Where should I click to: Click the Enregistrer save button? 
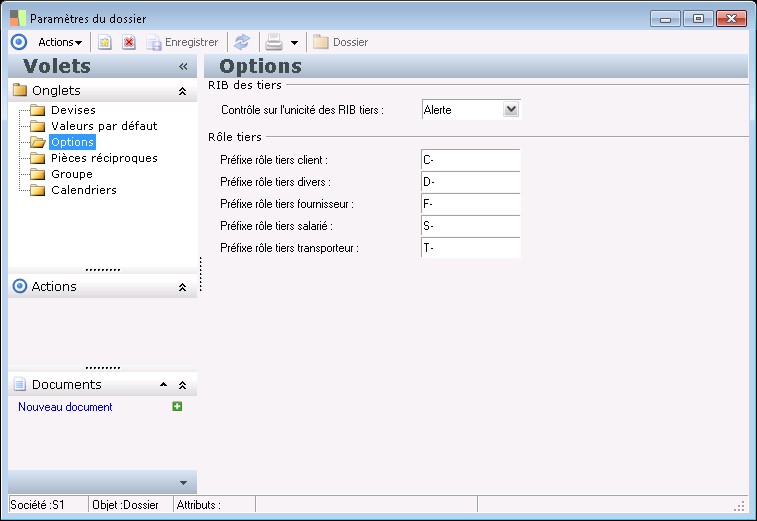182,42
